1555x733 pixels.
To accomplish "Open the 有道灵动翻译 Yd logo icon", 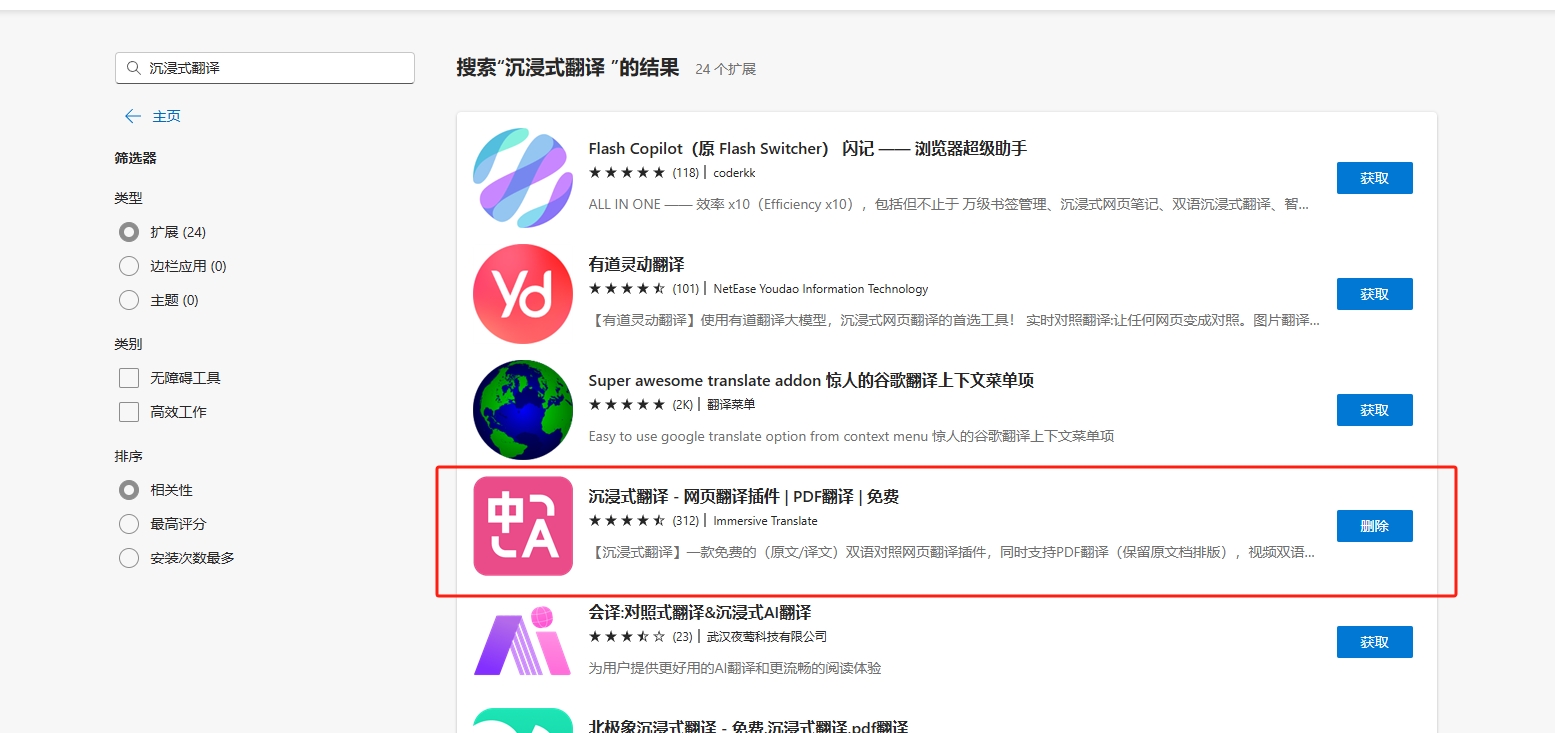I will (x=523, y=294).
